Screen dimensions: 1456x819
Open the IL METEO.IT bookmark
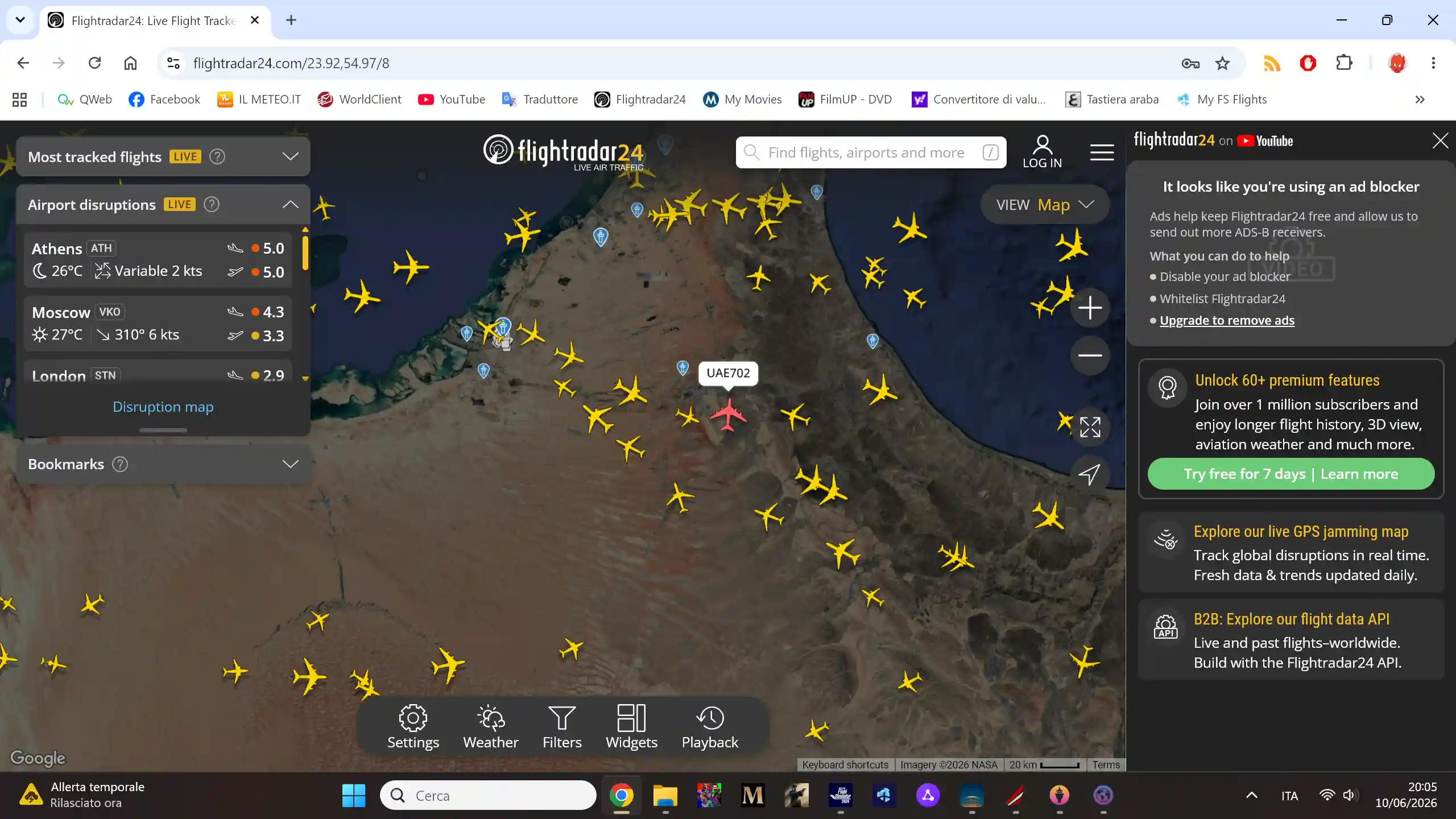click(x=259, y=100)
